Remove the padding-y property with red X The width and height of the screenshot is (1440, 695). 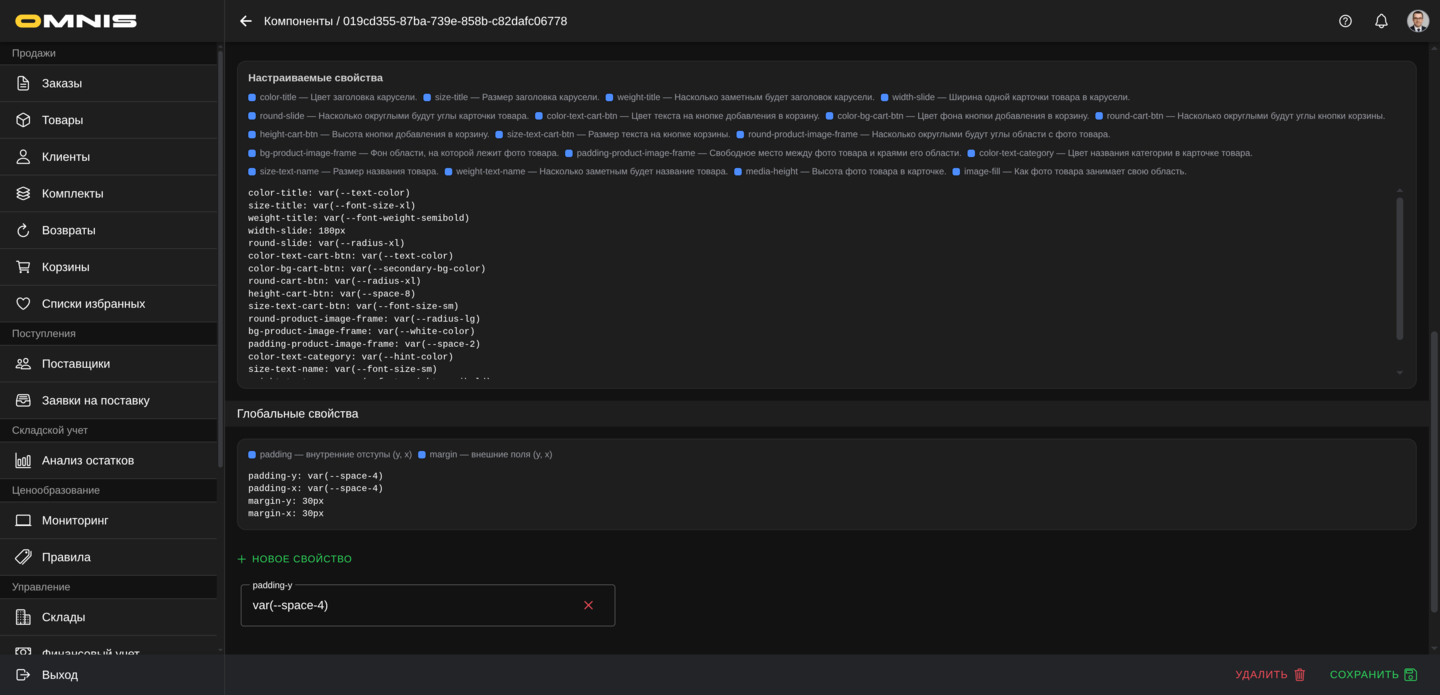tap(588, 605)
